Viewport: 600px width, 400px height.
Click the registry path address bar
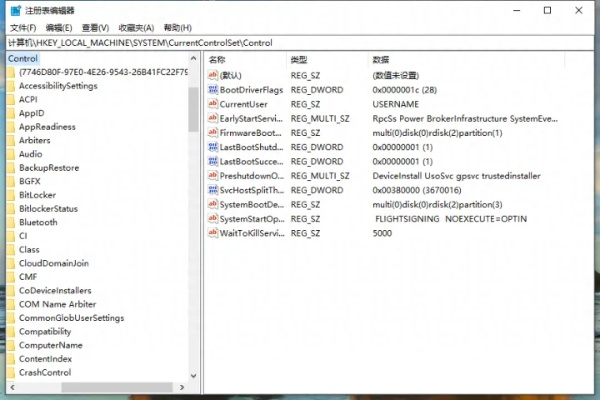tap(300, 43)
